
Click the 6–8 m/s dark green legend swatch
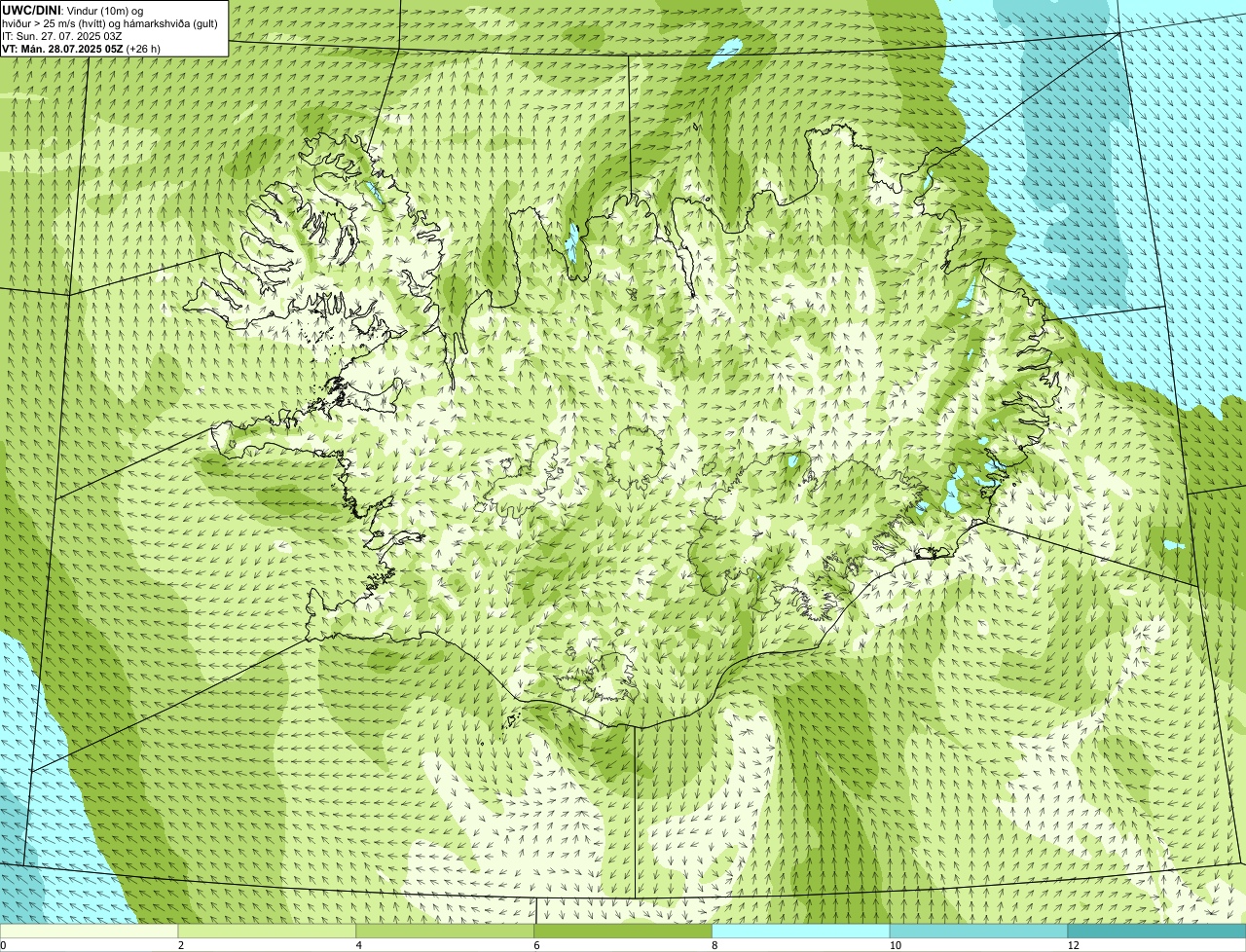[624, 931]
